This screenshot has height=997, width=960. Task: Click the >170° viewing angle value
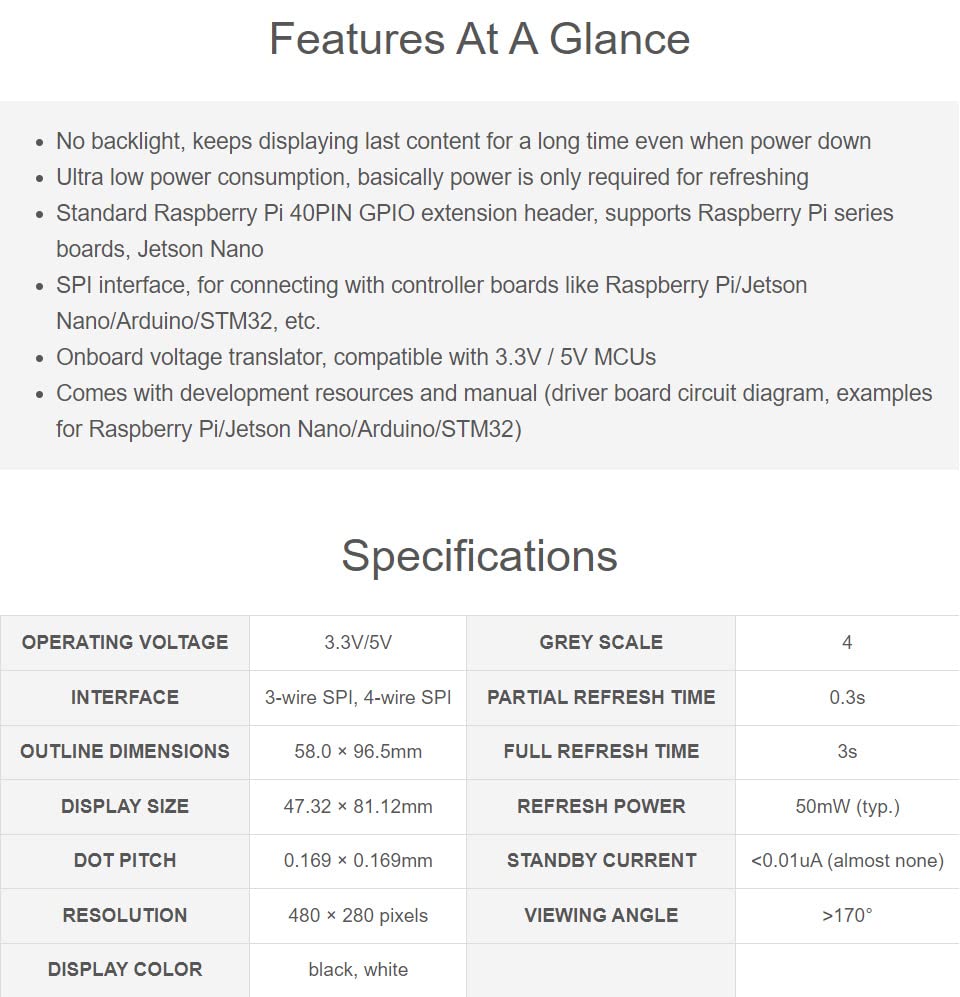[847, 915]
